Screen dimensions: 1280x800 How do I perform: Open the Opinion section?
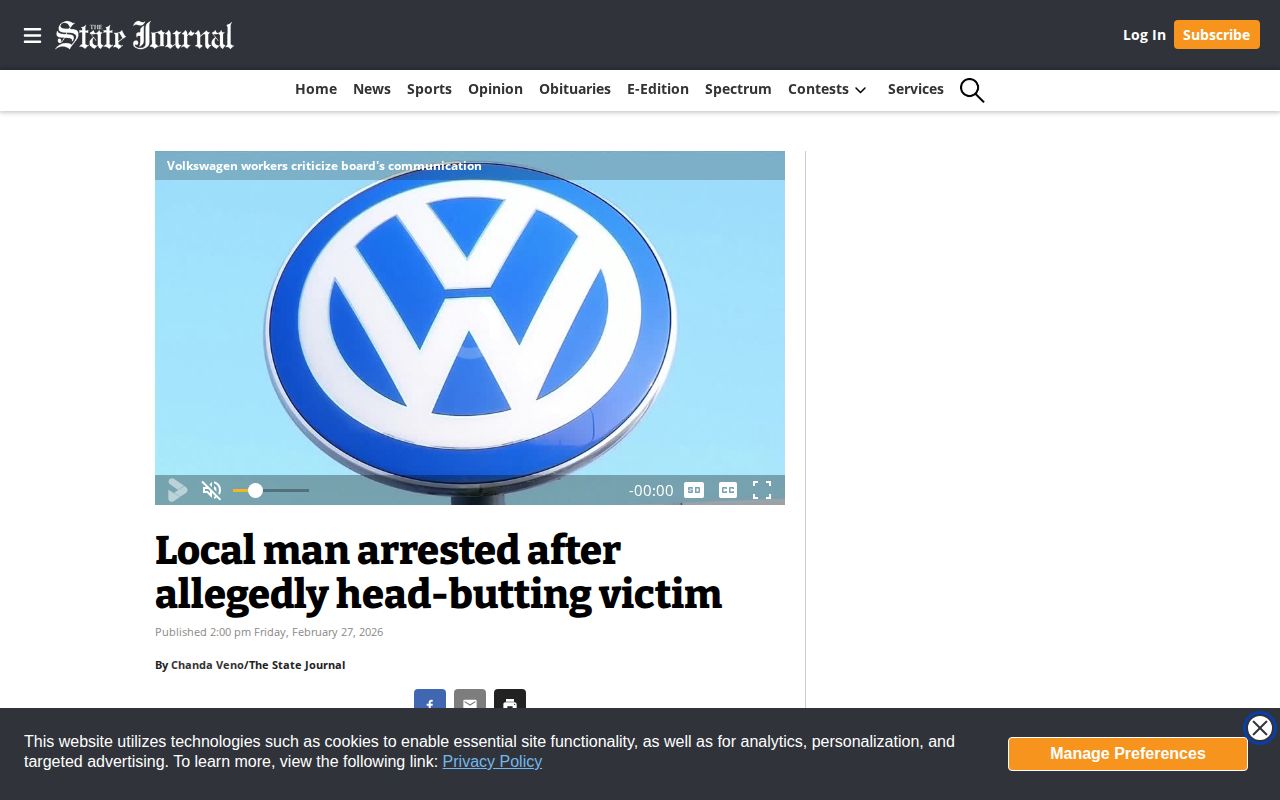495,89
